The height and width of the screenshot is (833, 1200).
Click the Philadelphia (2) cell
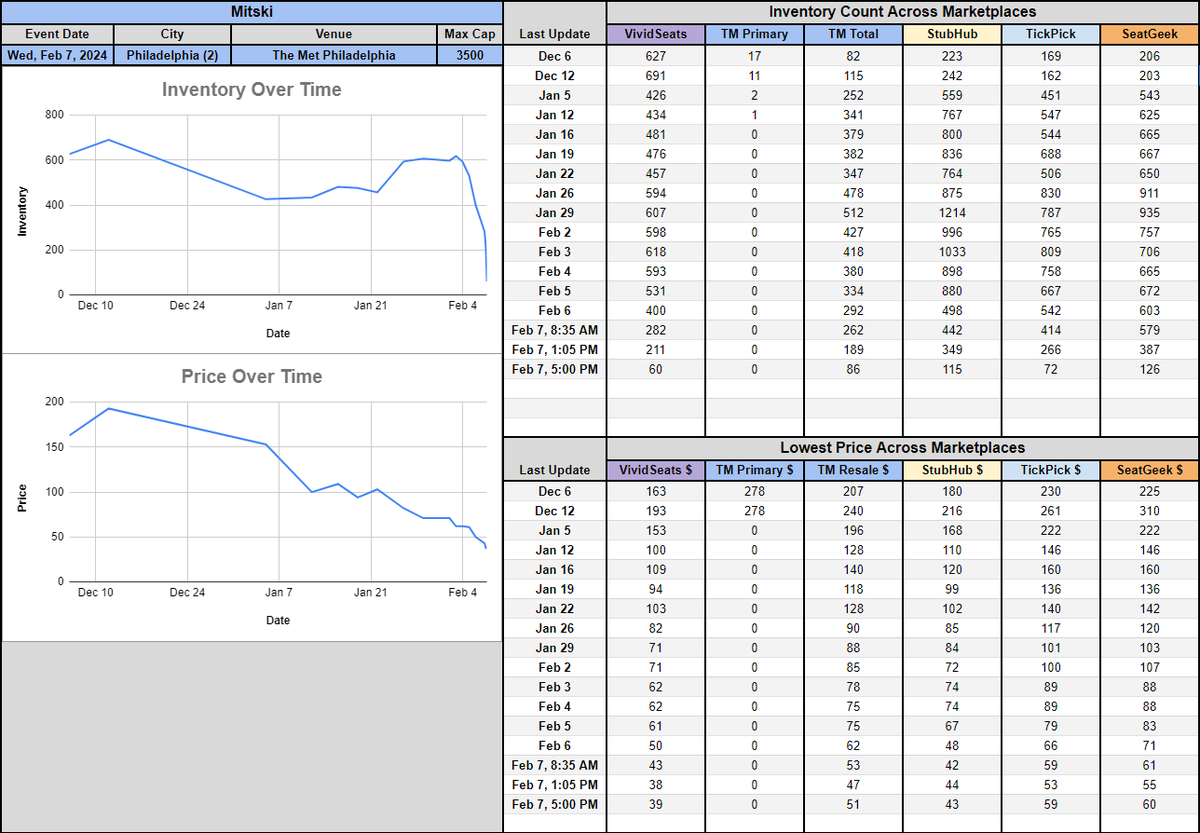pos(172,55)
